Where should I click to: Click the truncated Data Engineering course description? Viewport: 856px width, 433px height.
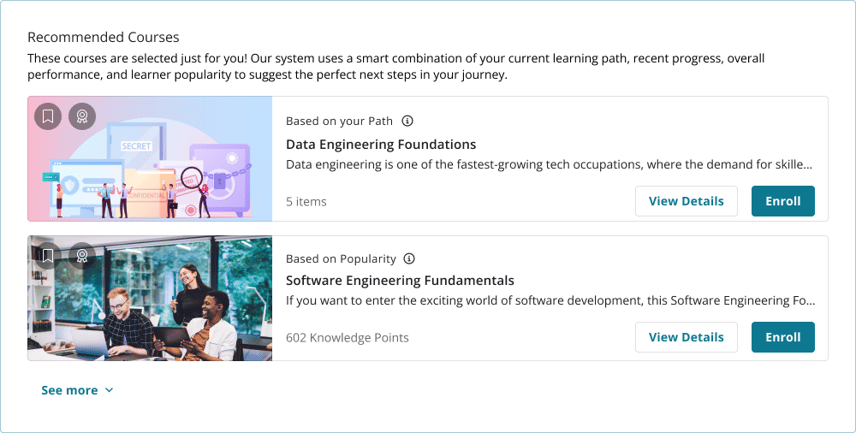(x=549, y=164)
